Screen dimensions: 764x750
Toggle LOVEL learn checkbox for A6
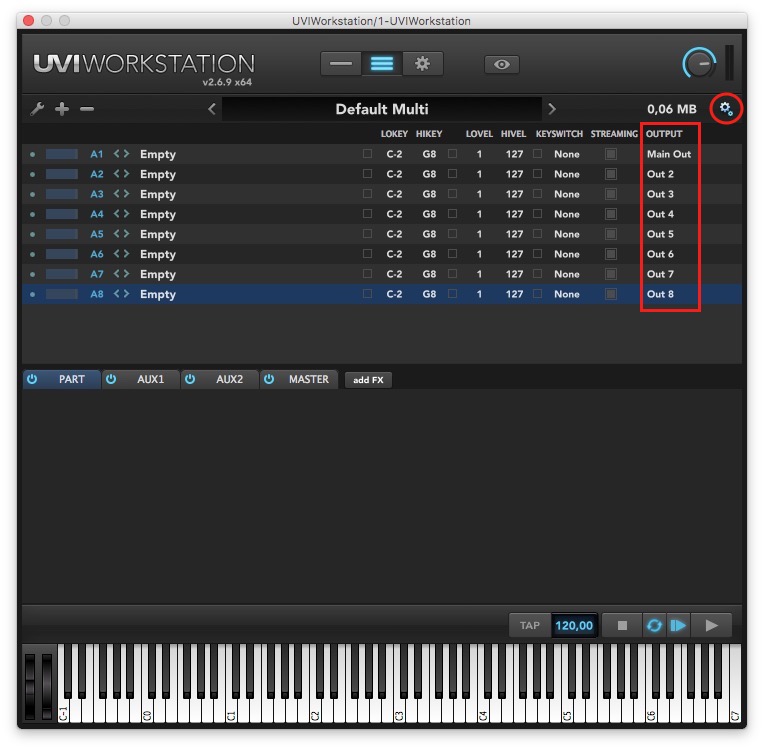coord(452,253)
